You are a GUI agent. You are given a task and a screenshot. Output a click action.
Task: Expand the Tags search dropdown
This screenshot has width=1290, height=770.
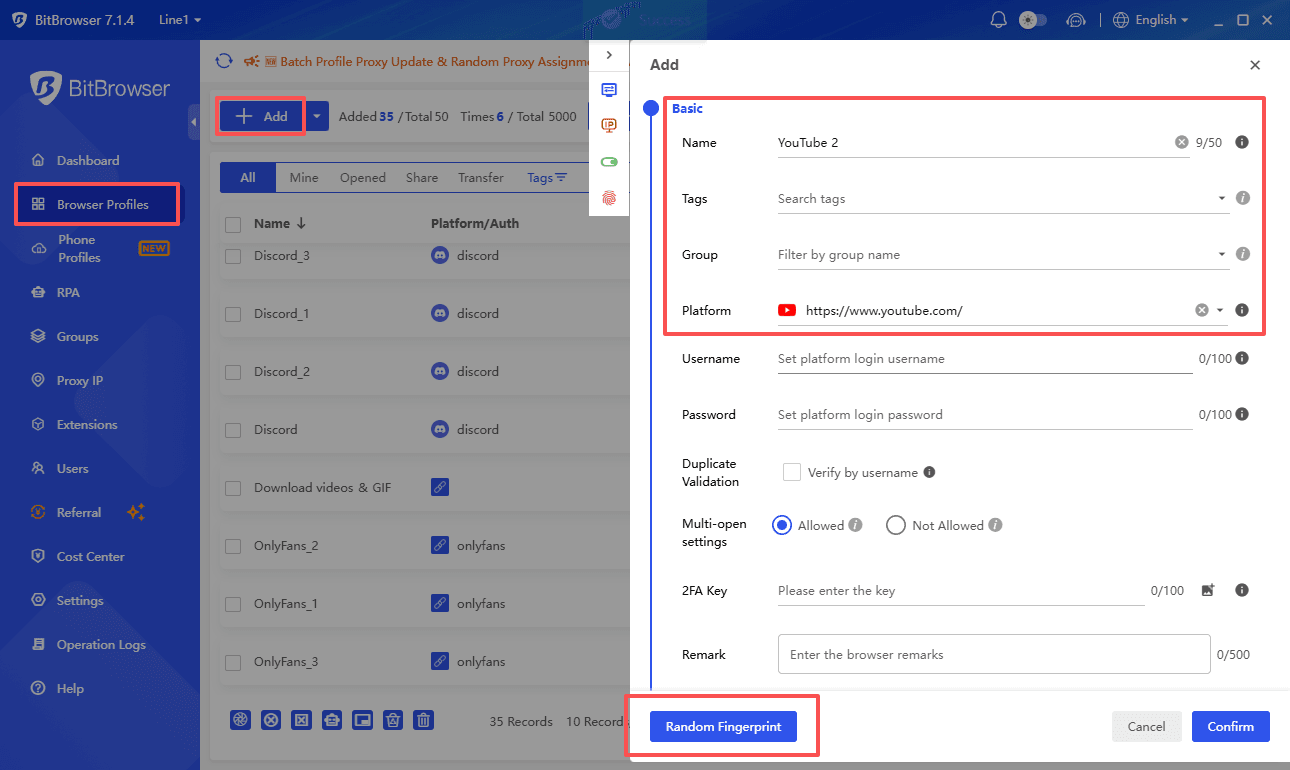coord(1222,199)
